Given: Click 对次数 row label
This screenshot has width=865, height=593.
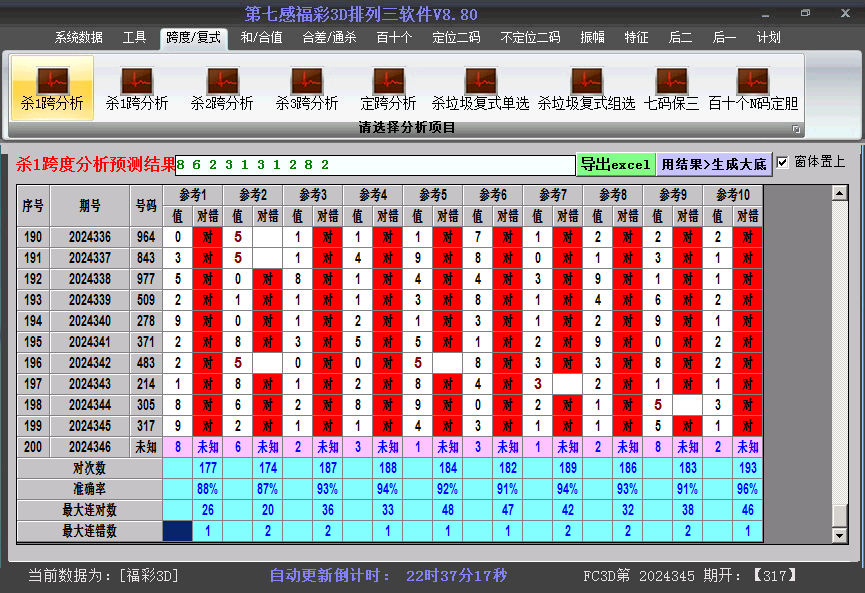Looking at the screenshot, I should point(89,468).
